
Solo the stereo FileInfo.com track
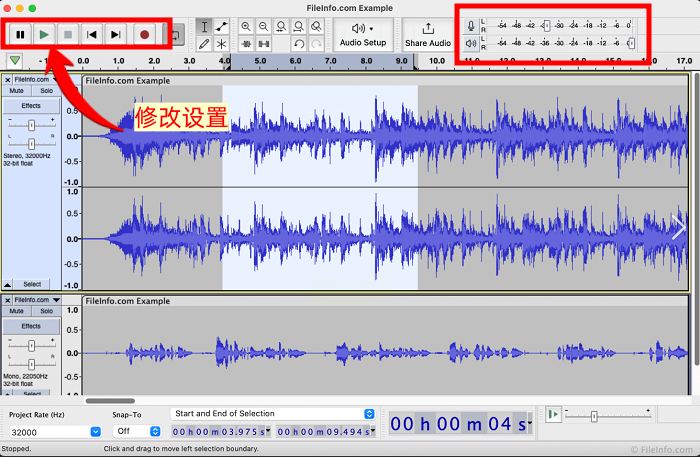click(x=46, y=91)
